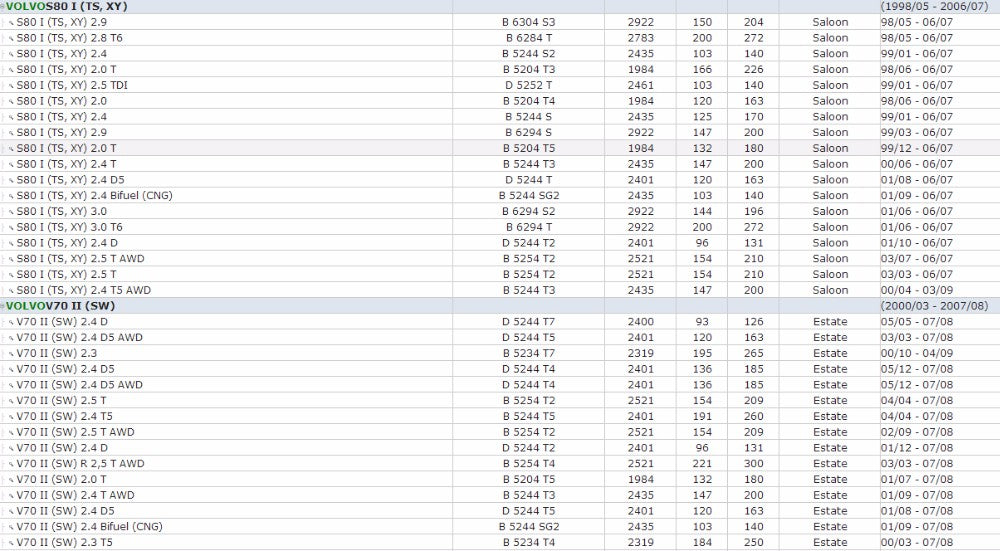Select the S80 I (TS, XY) 2.5 T row
This screenshot has width=1000, height=551.
pyautogui.click(x=500, y=274)
